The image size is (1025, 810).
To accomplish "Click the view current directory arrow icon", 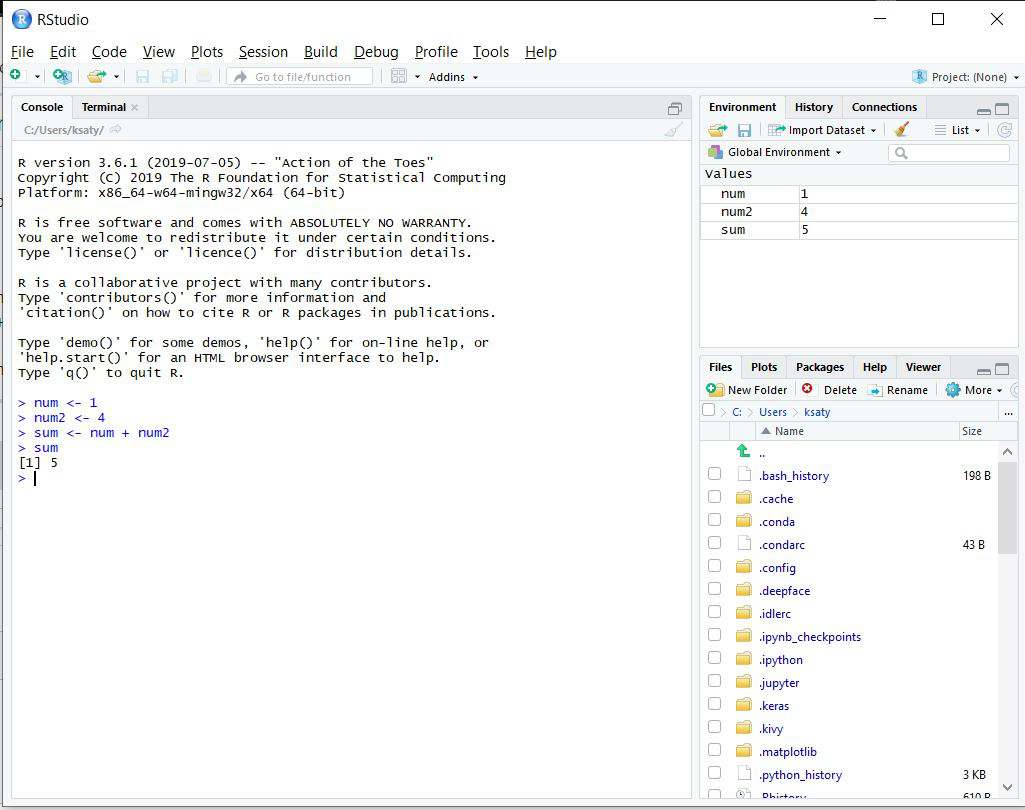I will [116, 129].
